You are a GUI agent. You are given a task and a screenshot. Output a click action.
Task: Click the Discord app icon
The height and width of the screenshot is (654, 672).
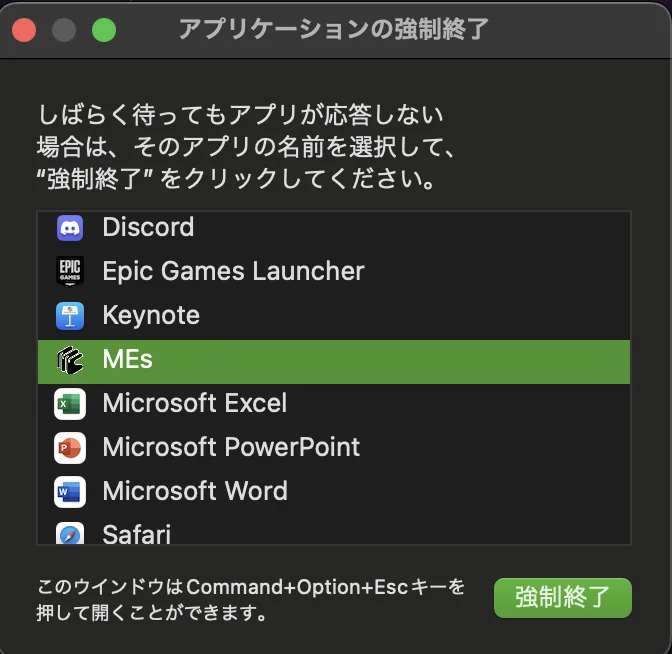tap(70, 228)
